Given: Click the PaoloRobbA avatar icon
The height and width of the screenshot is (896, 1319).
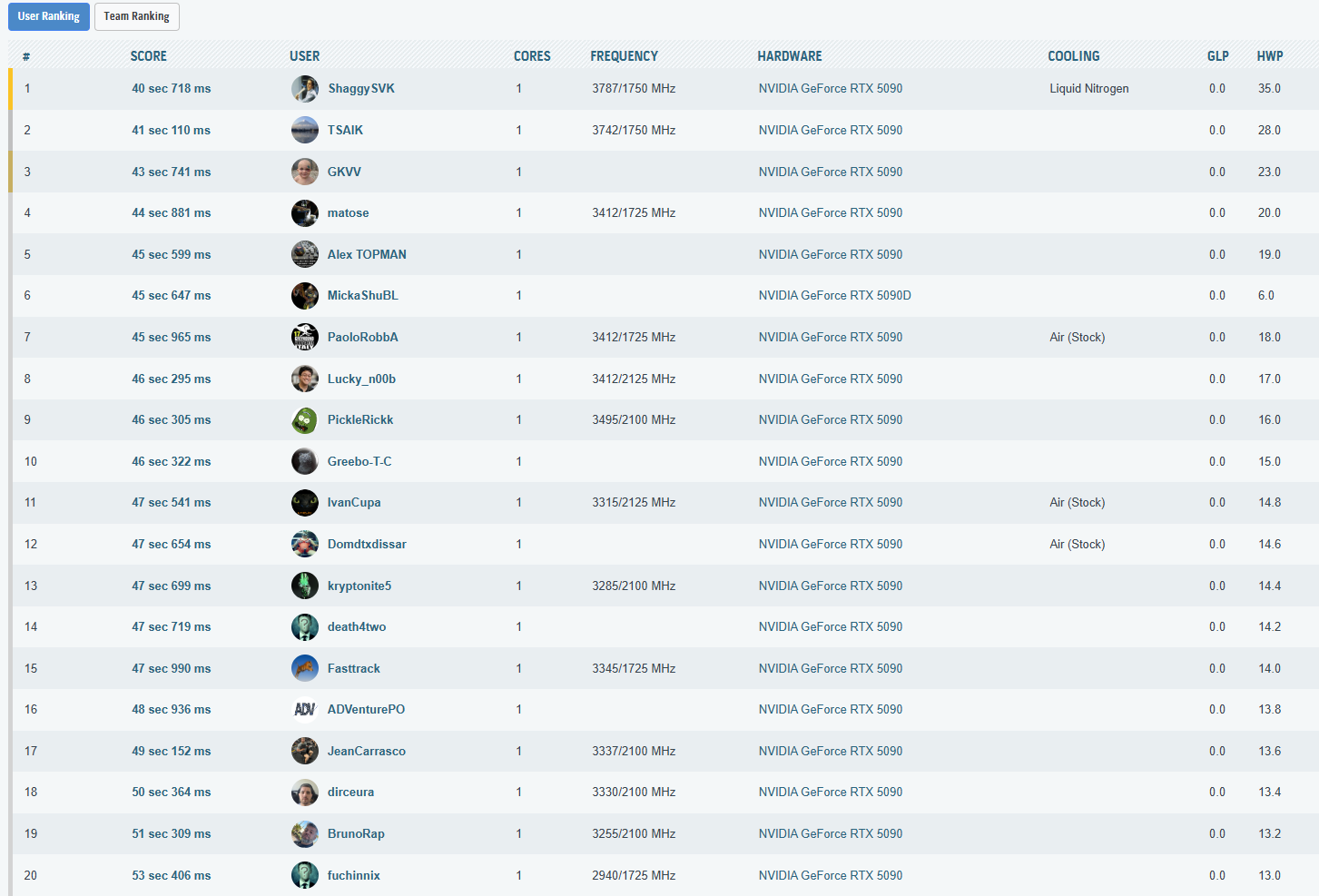Looking at the screenshot, I should click(x=304, y=337).
